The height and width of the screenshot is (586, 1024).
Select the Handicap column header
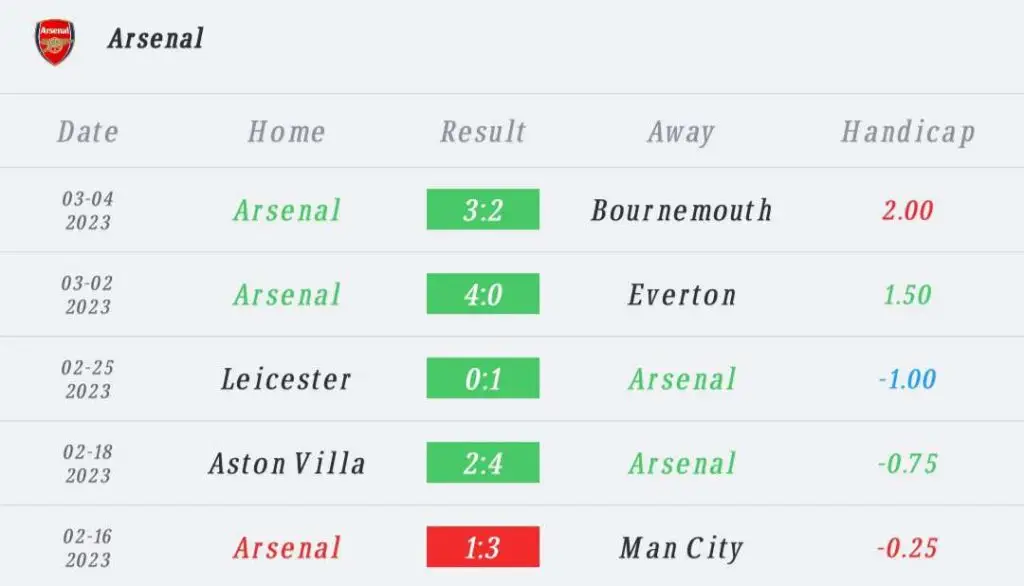pyautogui.click(x=908, y=132)
